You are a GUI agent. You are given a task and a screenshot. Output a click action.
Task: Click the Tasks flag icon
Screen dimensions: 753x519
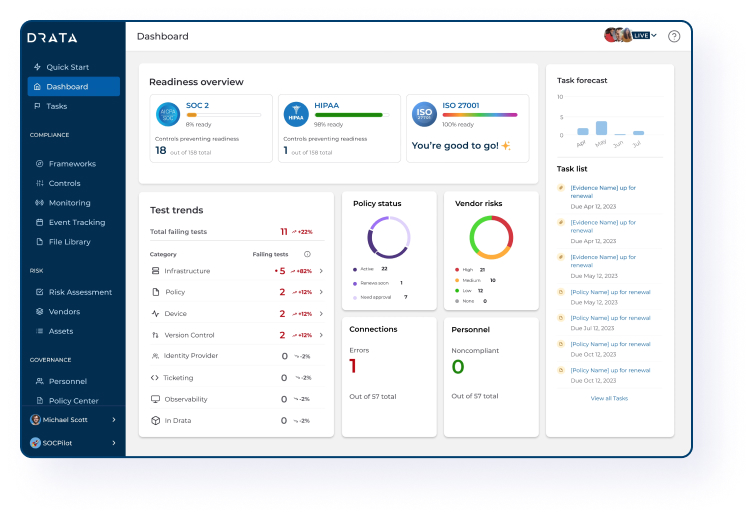(37, 106)
